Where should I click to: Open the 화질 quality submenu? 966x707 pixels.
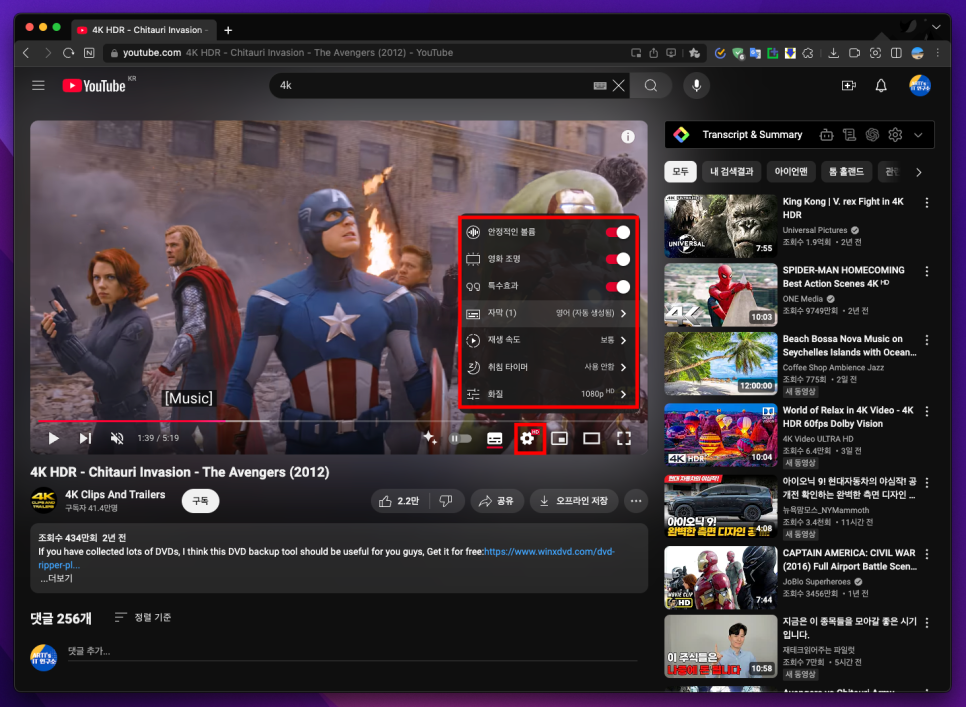548,394
